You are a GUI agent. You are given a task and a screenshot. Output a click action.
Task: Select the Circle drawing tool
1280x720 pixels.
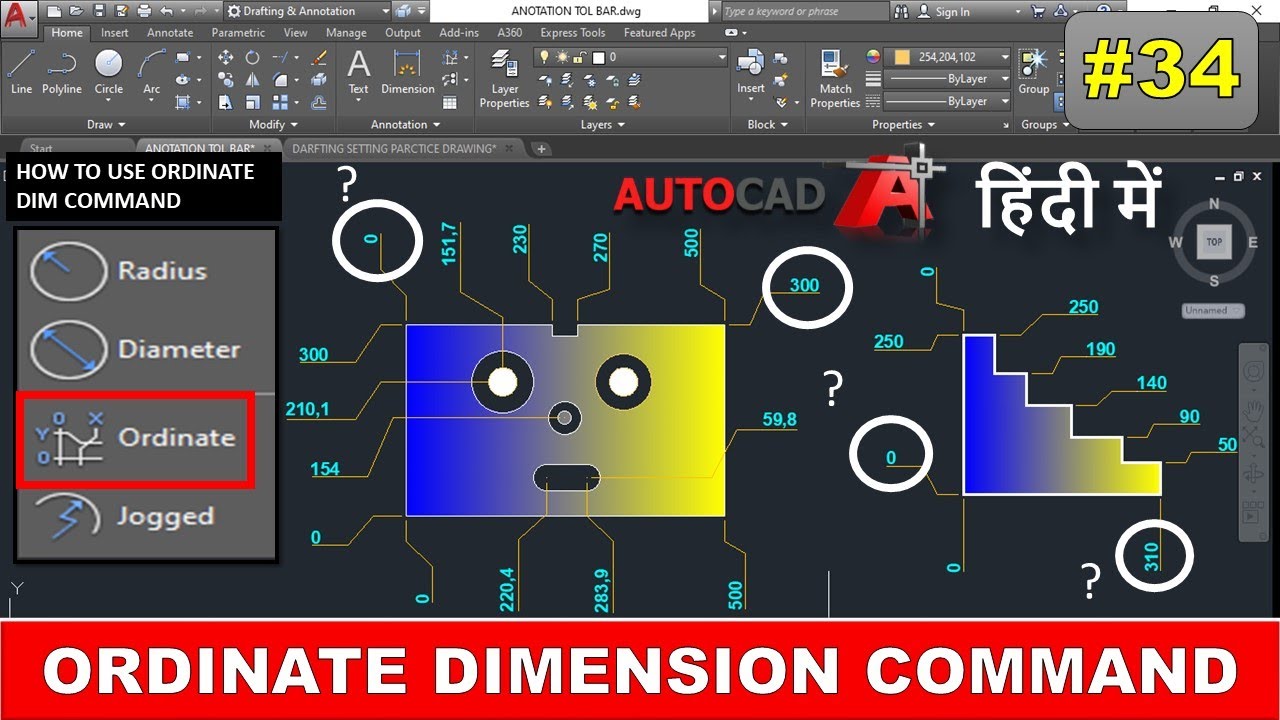coord(109,72)
